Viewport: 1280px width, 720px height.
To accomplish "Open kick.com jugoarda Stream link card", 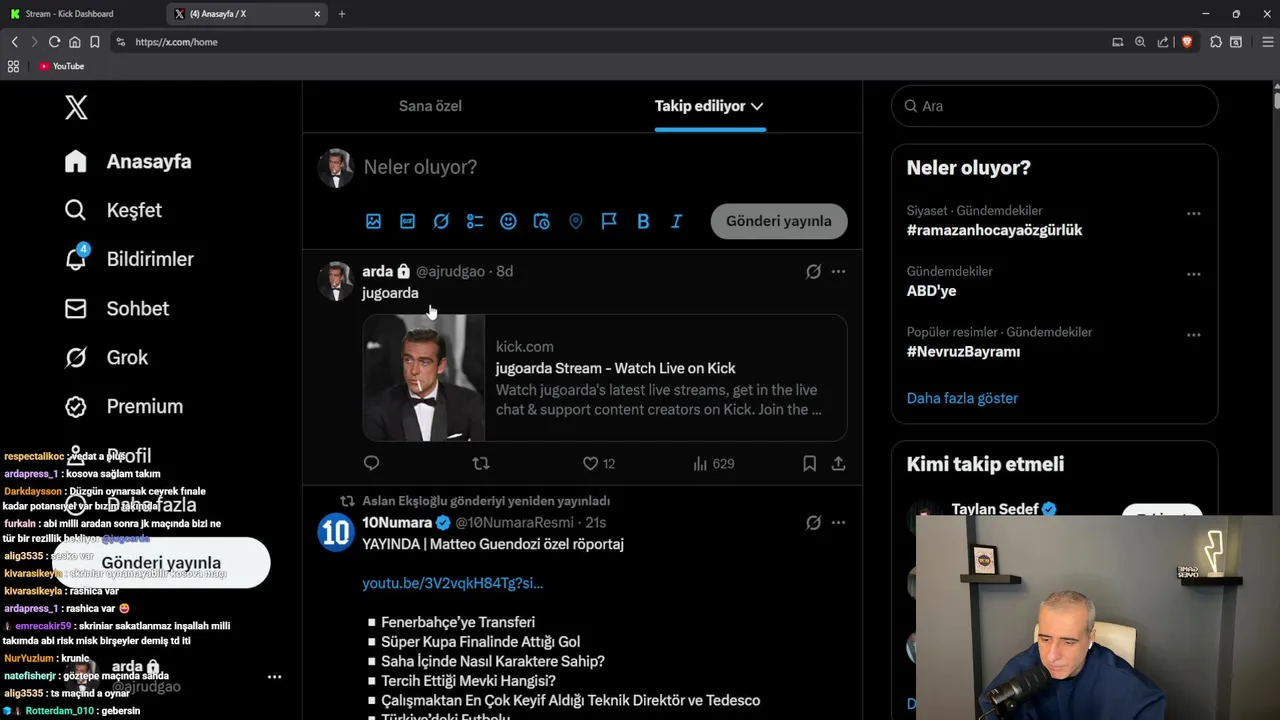I will point(605,378).
